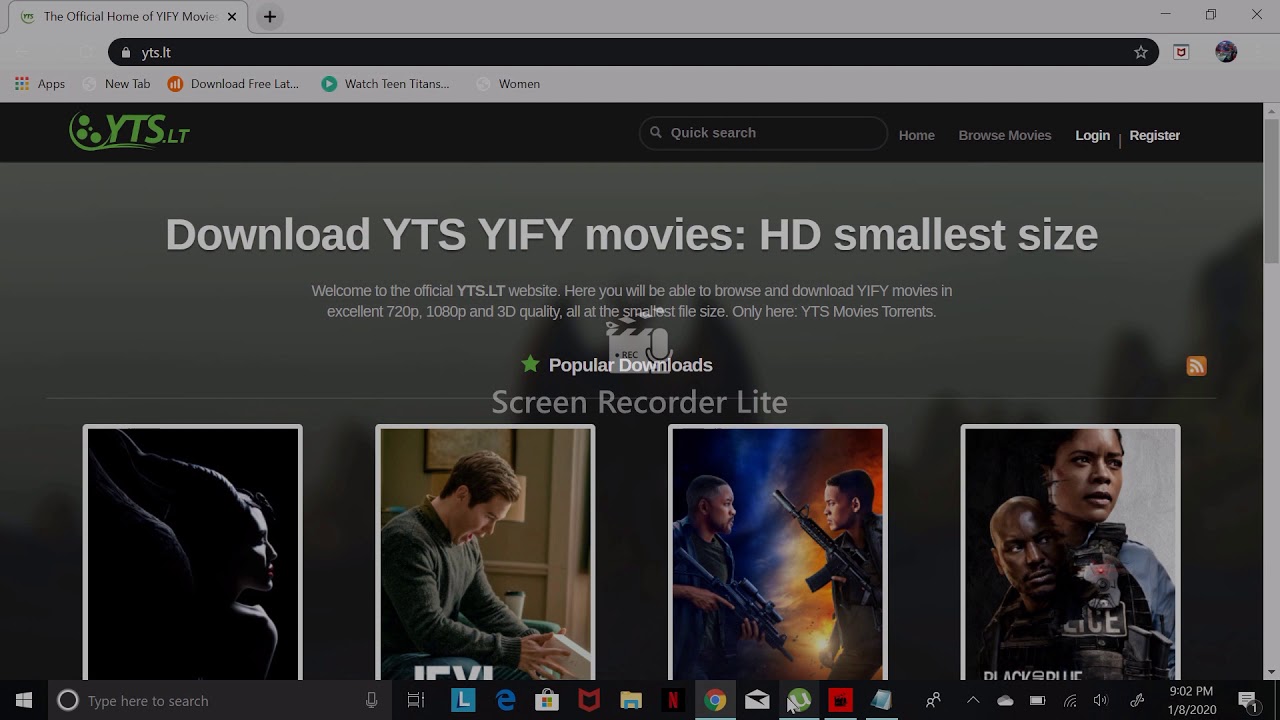Image resolution: width=1280 pixels, height=720 pixels.
Task: Click the Popular Downloads heading
Action: click(x=630, y=365)
